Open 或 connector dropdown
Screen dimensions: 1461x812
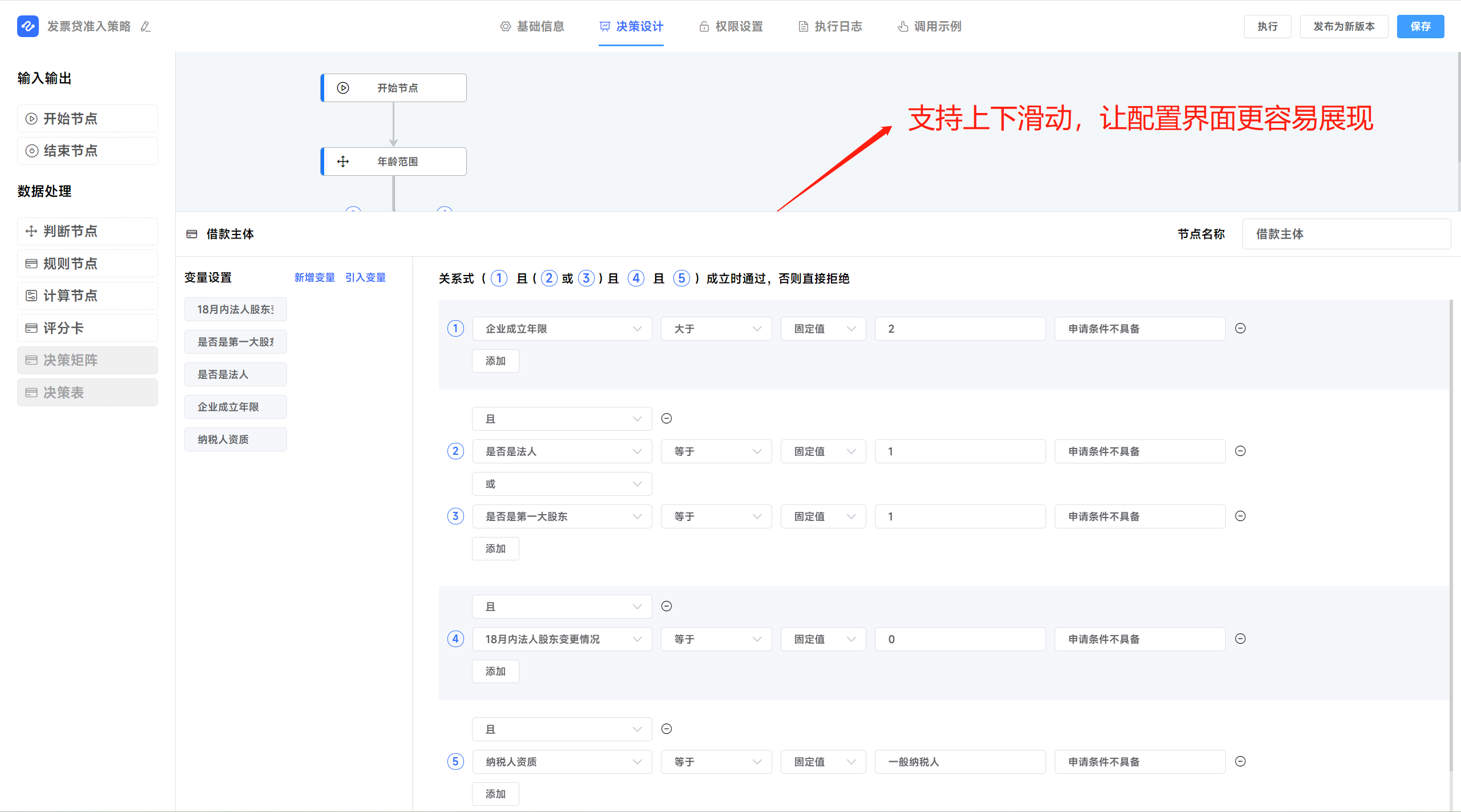pyautogui.click(x=562, y=484)
